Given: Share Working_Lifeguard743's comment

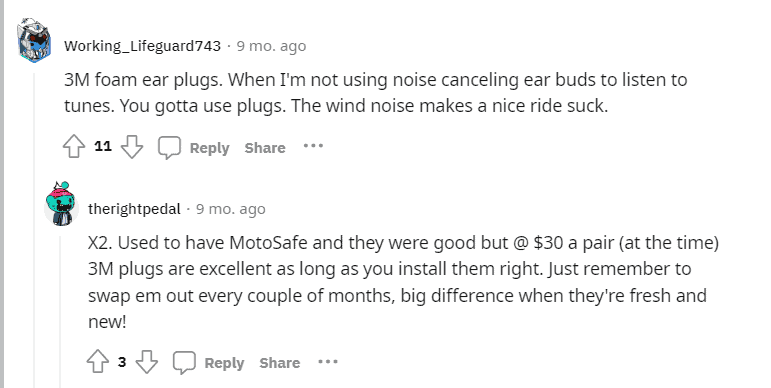Looking at the screenshot, I should click(265, 148).
